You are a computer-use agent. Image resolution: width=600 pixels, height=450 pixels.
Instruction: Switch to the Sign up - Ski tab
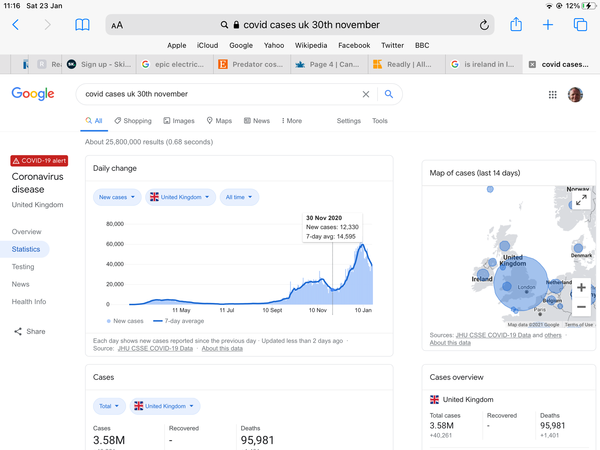[x=99, y=64]
